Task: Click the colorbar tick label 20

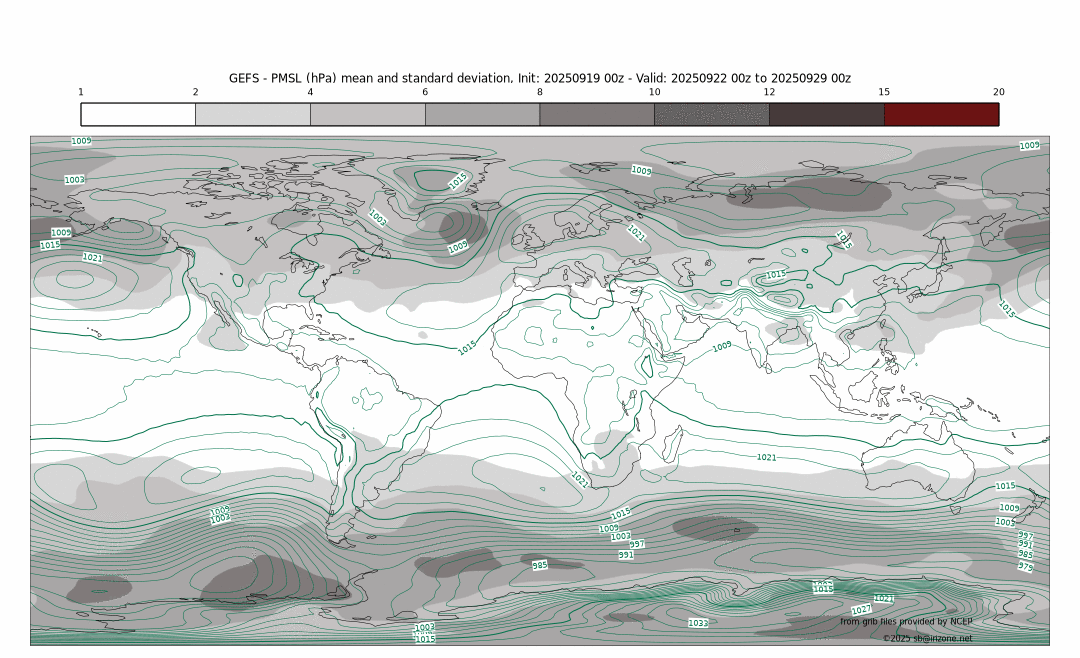Action: click(x=998, y=92)
